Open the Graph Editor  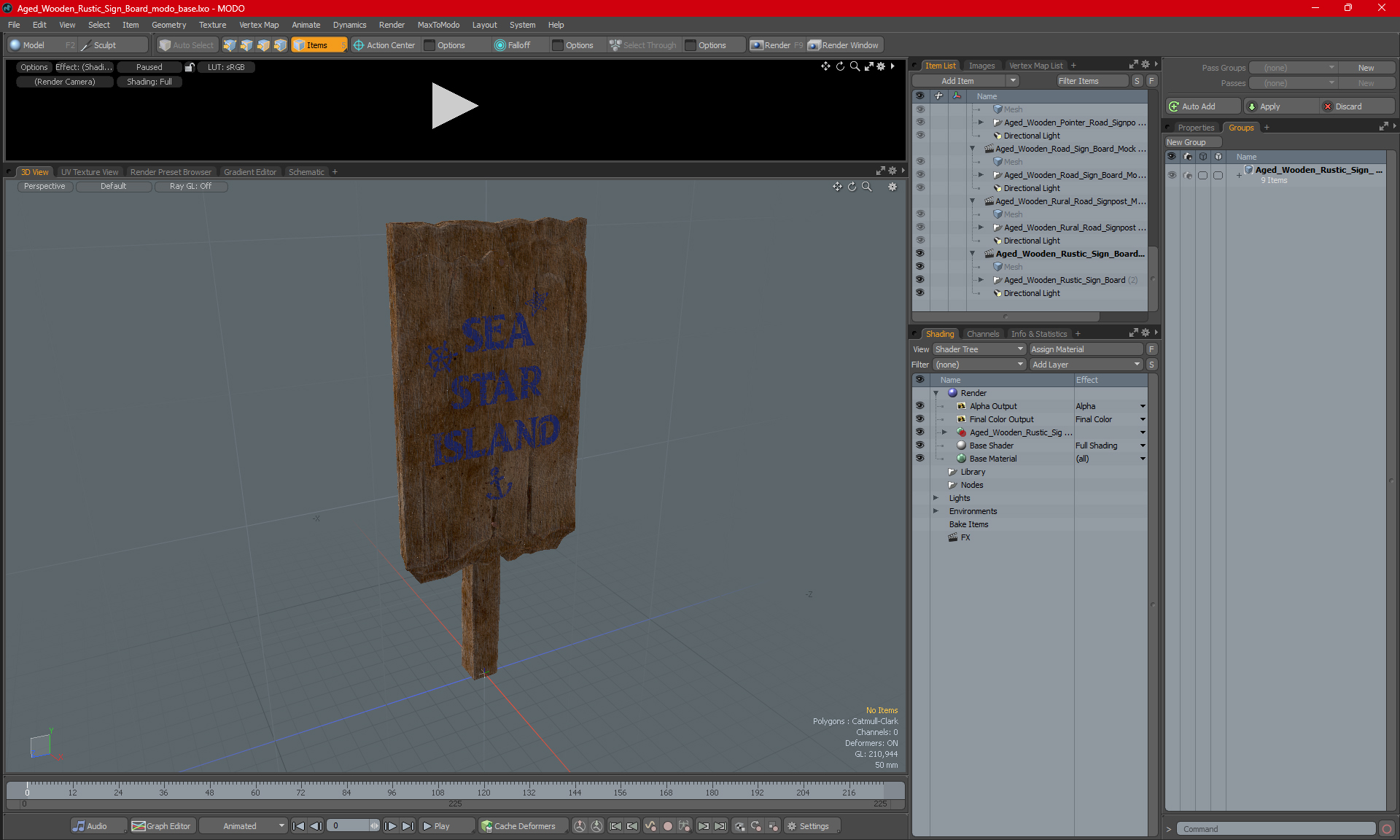(x=161, y=826)
